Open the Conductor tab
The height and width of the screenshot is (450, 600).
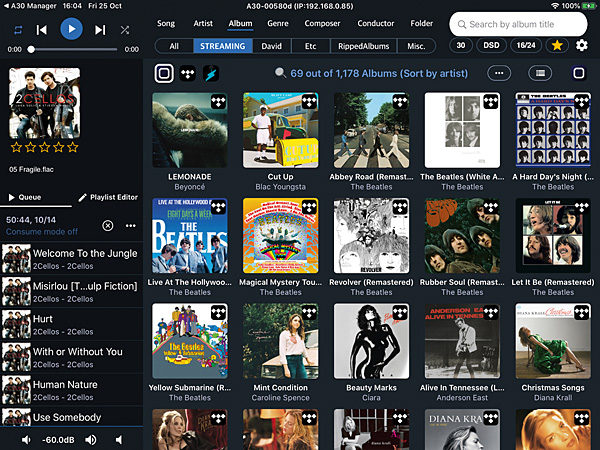(375, 23)
